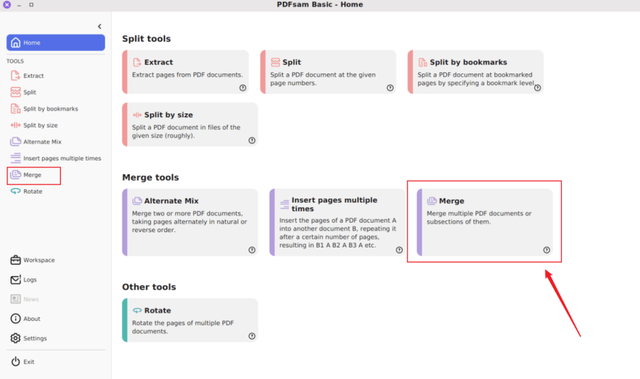
Task: Click the Split icon in the sidebar
Action: pyautogui.click(x=16, y=92)
